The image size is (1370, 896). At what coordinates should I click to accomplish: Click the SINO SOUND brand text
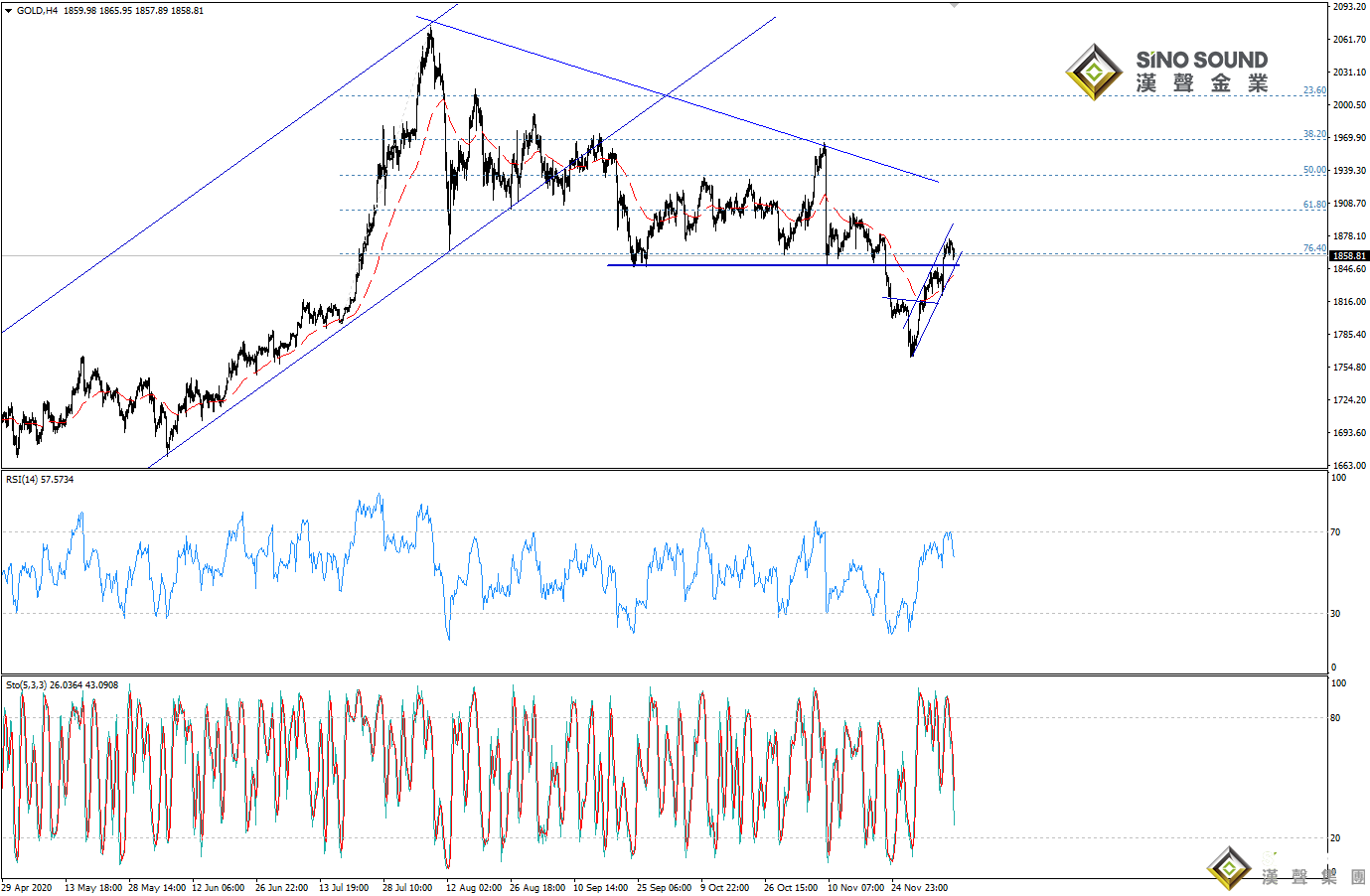1202,60
